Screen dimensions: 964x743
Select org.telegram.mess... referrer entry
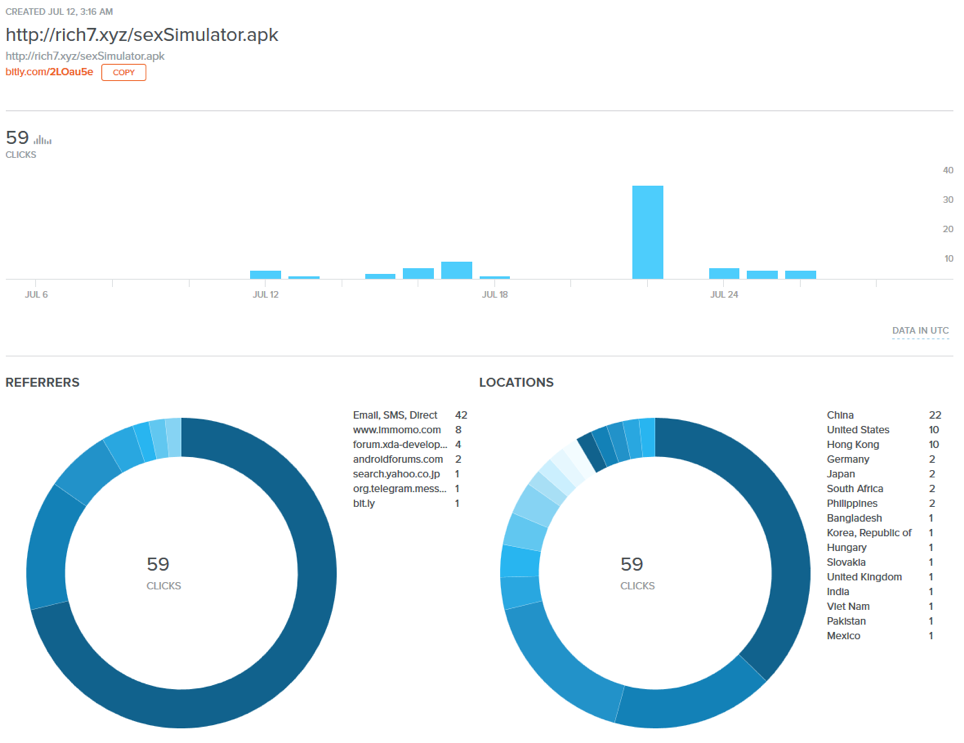pos(400,488)
